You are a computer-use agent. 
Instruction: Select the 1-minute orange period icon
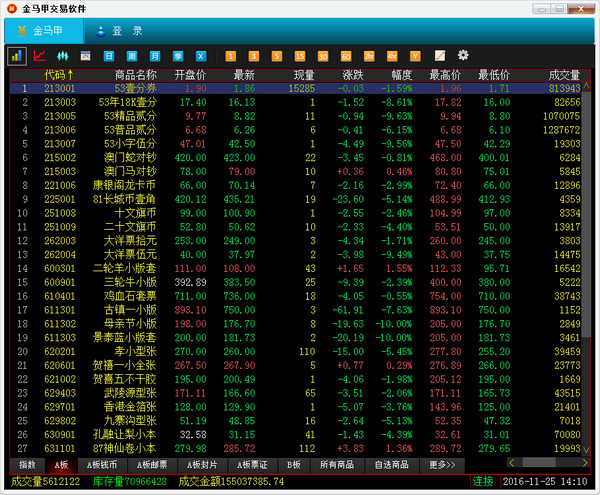(x=230, y=57)
